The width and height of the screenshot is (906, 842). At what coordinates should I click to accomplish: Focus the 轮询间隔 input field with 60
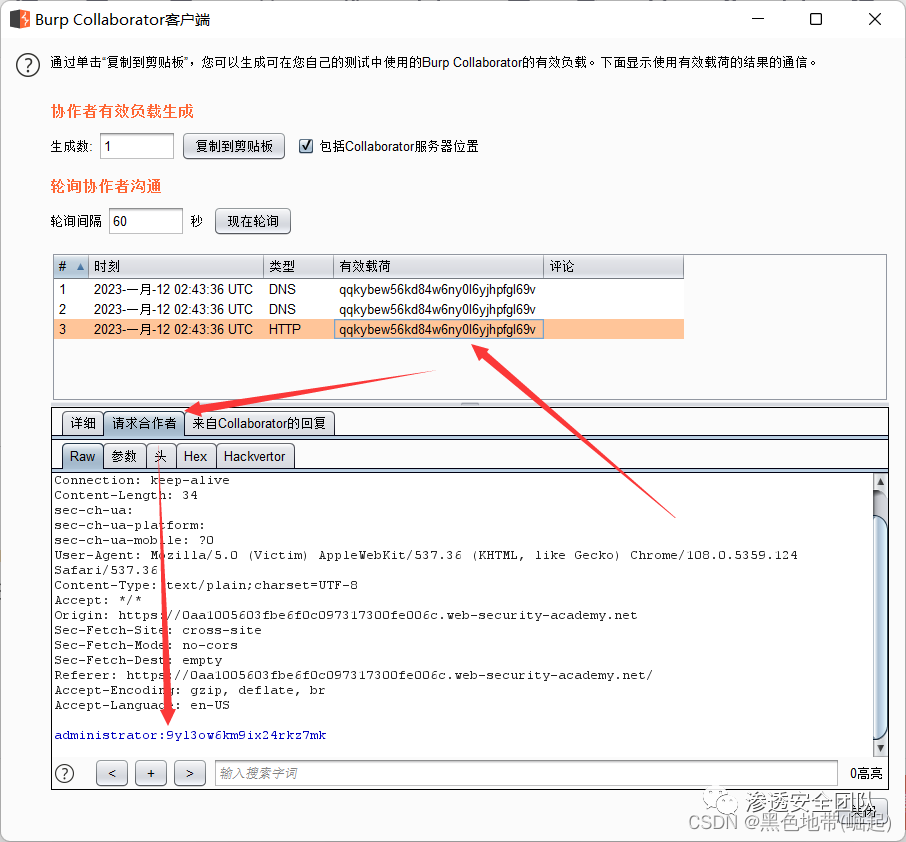pyautogui.click(x=146, y=221)
